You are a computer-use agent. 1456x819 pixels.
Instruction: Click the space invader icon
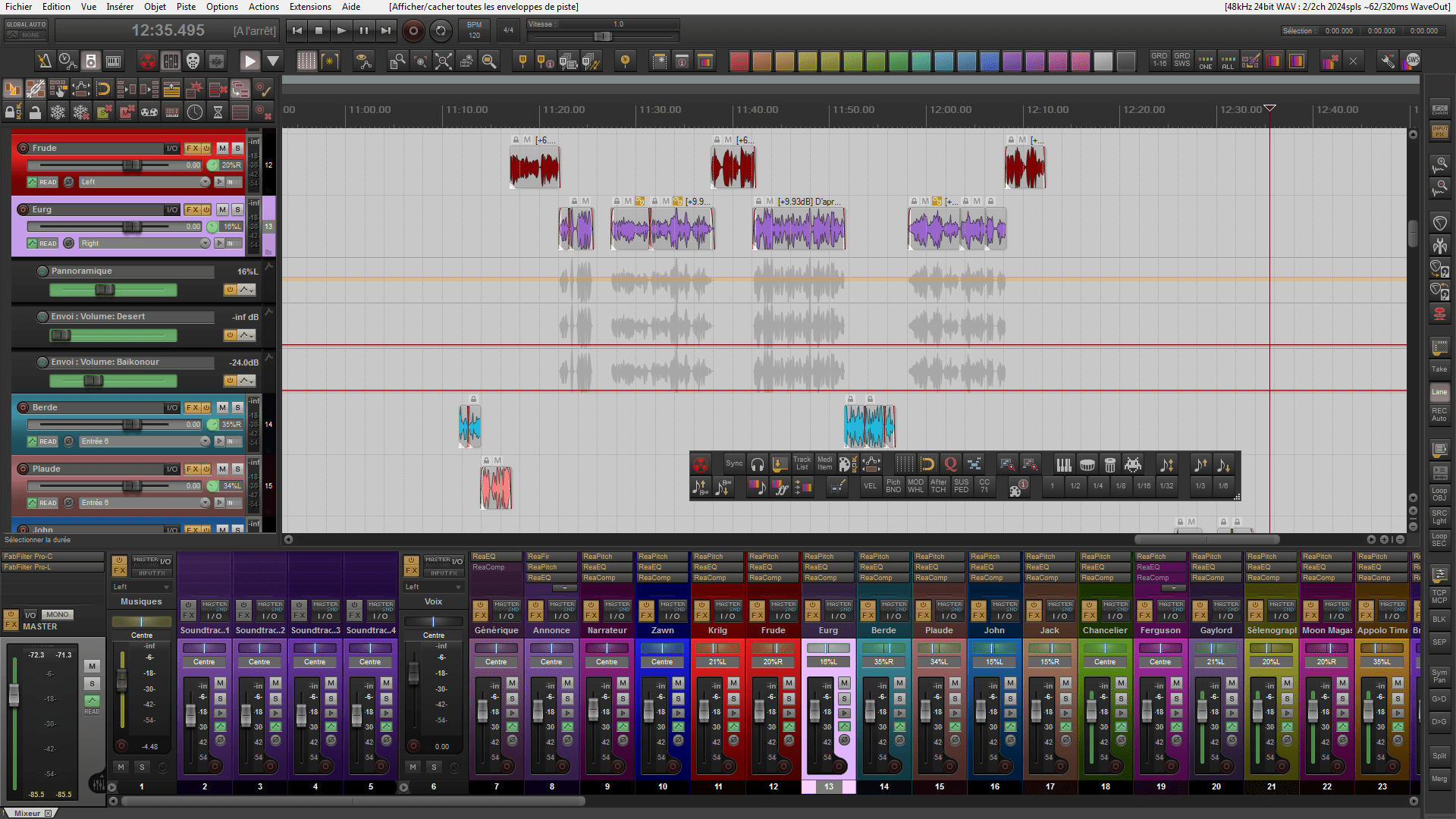[x=1133, y=464]
